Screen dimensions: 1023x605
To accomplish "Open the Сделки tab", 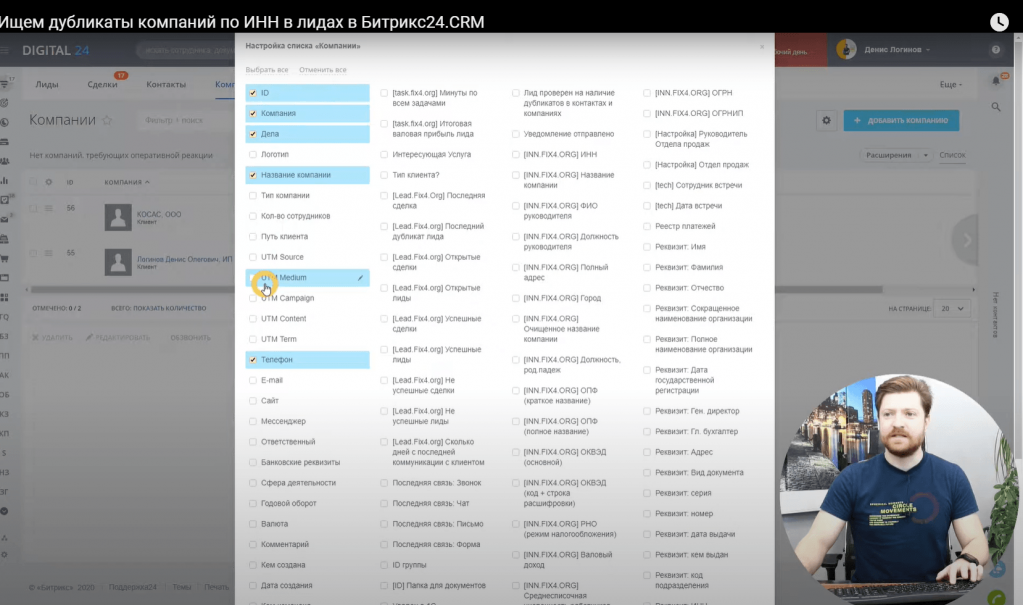I will pos(102,84).
